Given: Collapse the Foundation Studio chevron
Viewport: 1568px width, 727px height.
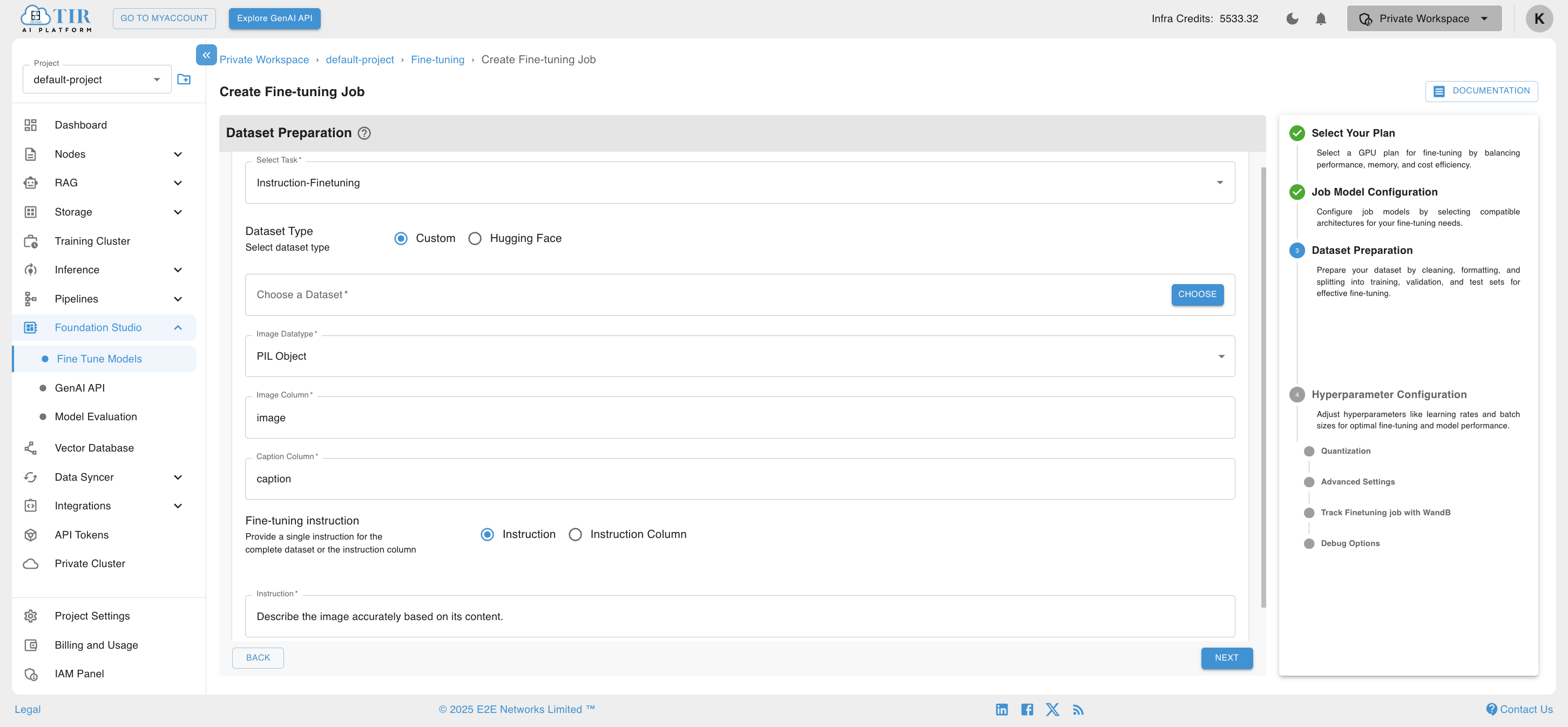Looking at the screenshot, I should coord(178,327).
